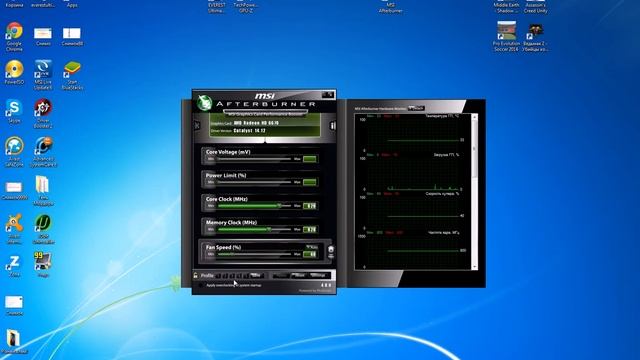This screenshot has width=640, height=360.
Task: Select the Снимок88 image file on the desktop
Action: coord(72,36)
